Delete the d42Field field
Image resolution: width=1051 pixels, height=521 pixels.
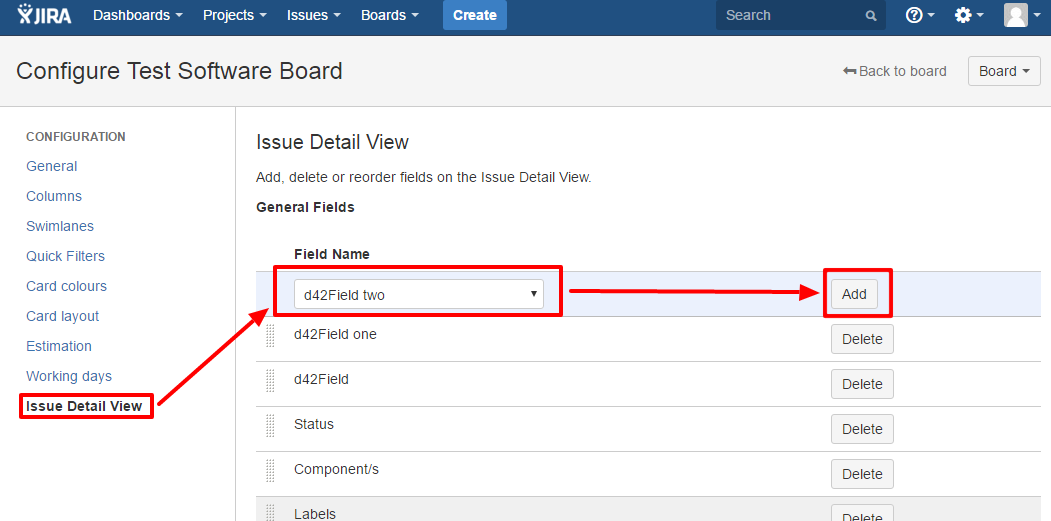point(862,384)
